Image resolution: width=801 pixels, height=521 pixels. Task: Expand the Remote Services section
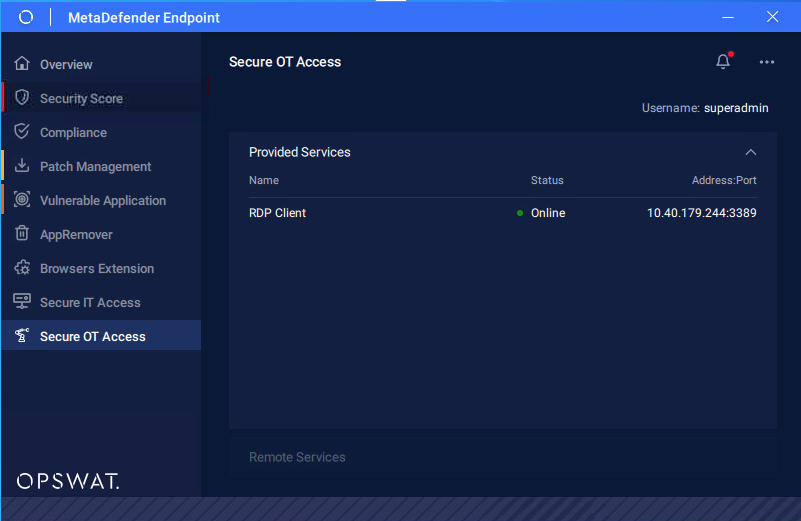click(x=503, y=457)
